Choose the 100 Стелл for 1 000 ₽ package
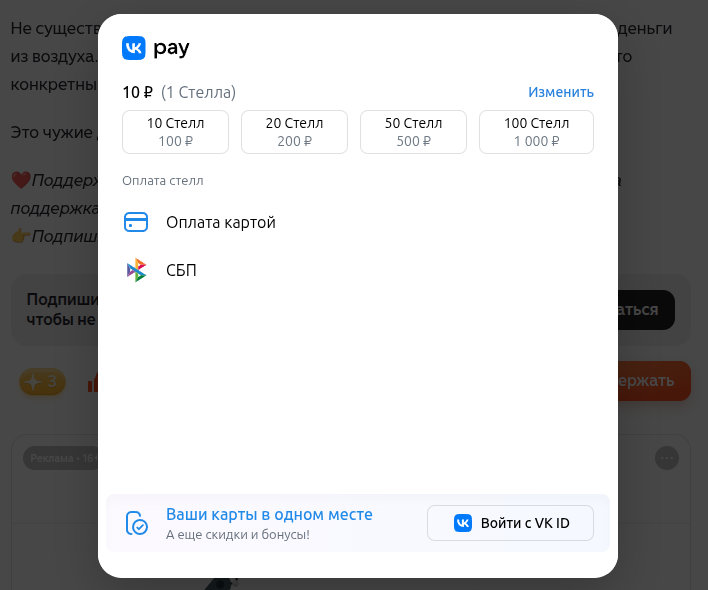The width and height of the screenshot is (708, 590). (536, 132)
